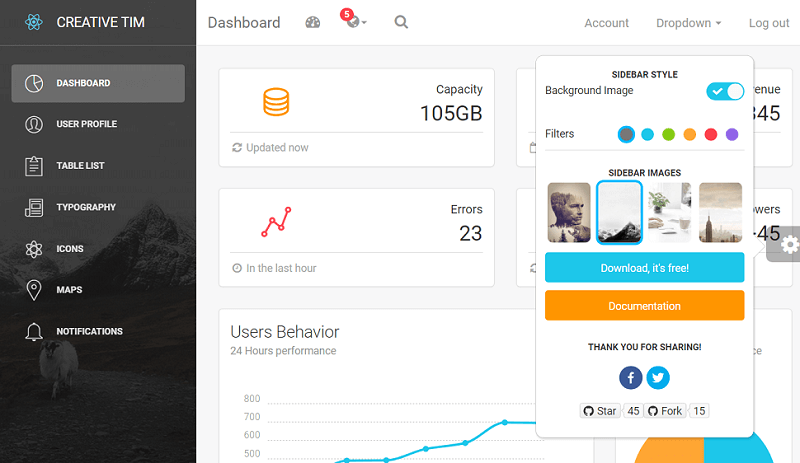
Task: Click the refresh icon beside Updated now
Action: (x=237, y=148)
